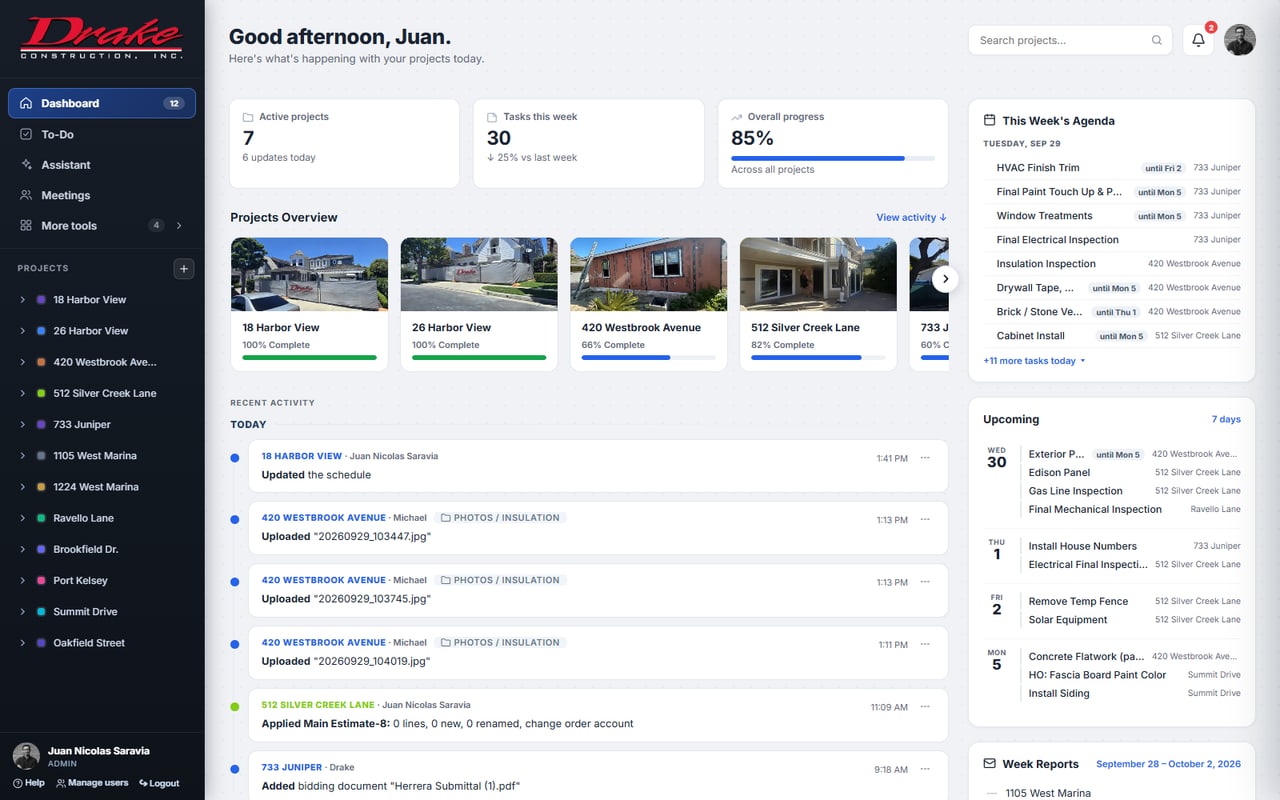Click next arrow on projects carousel
Viewport: 1280px width, 800px height.
(x=945, y=280)
